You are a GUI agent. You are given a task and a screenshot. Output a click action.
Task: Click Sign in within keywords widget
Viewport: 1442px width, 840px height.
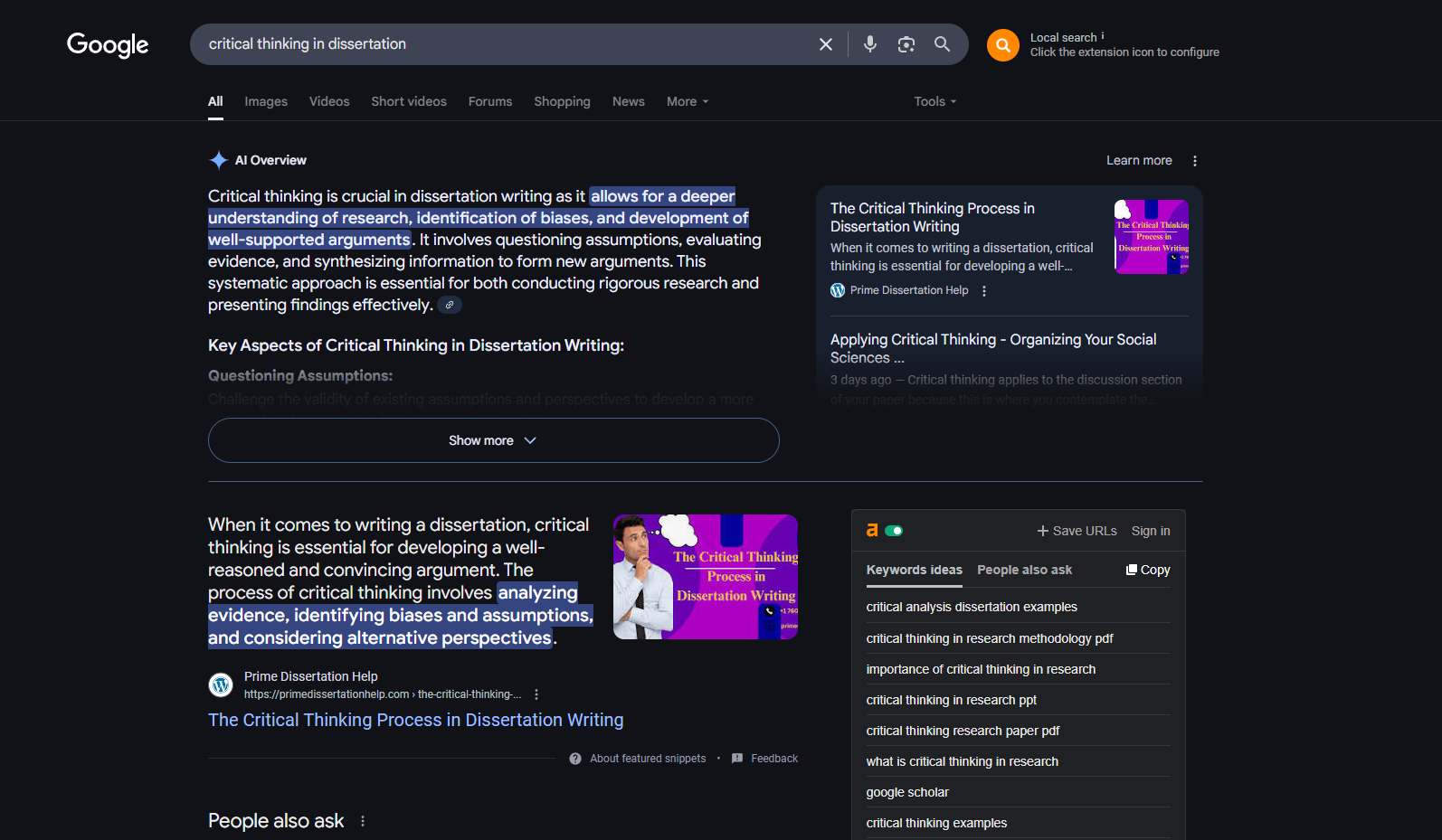pyautogui.click(x=1151, y=531)
